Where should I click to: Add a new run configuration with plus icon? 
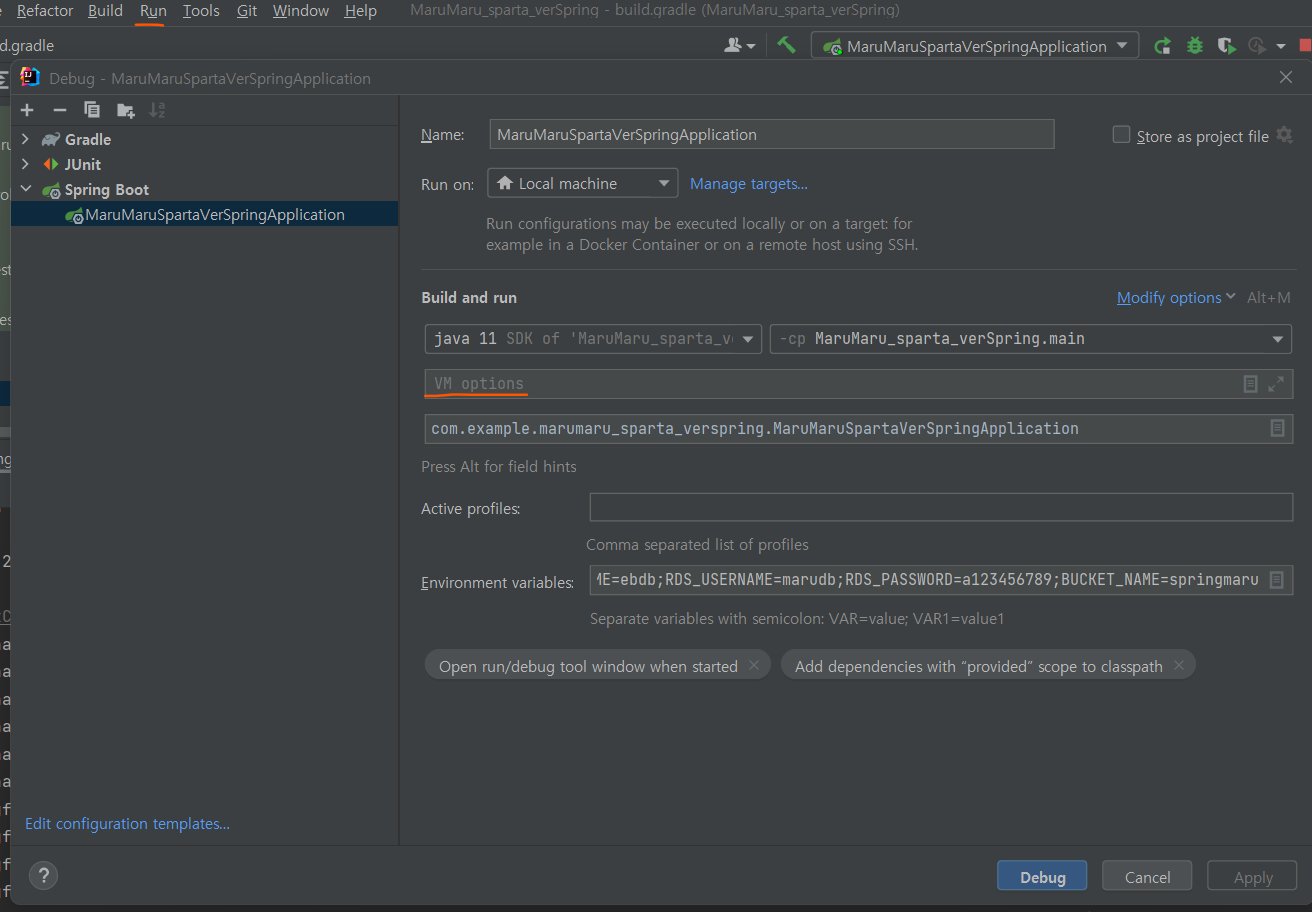(x=27, y=110)
